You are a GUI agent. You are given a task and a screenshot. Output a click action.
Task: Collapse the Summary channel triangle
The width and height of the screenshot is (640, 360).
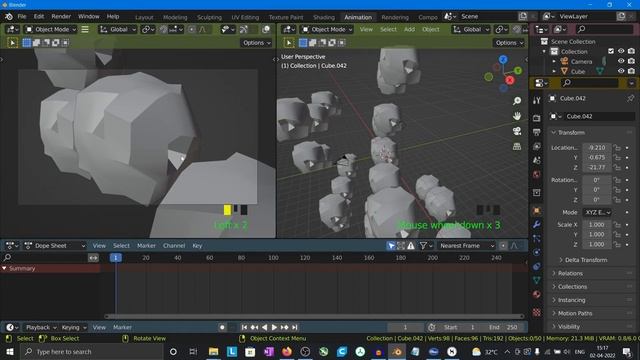point(4,268)
